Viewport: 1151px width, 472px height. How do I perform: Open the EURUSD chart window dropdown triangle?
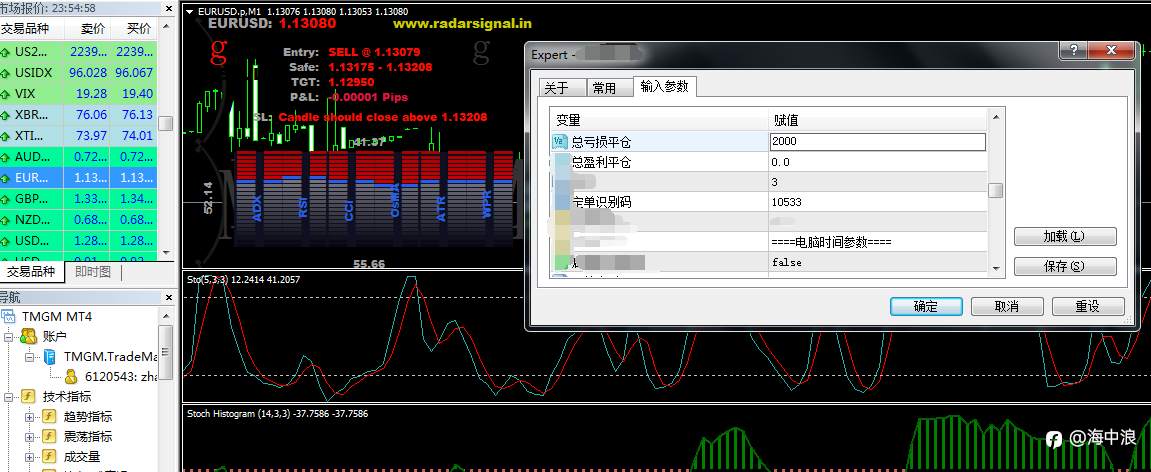pos(189,12)
